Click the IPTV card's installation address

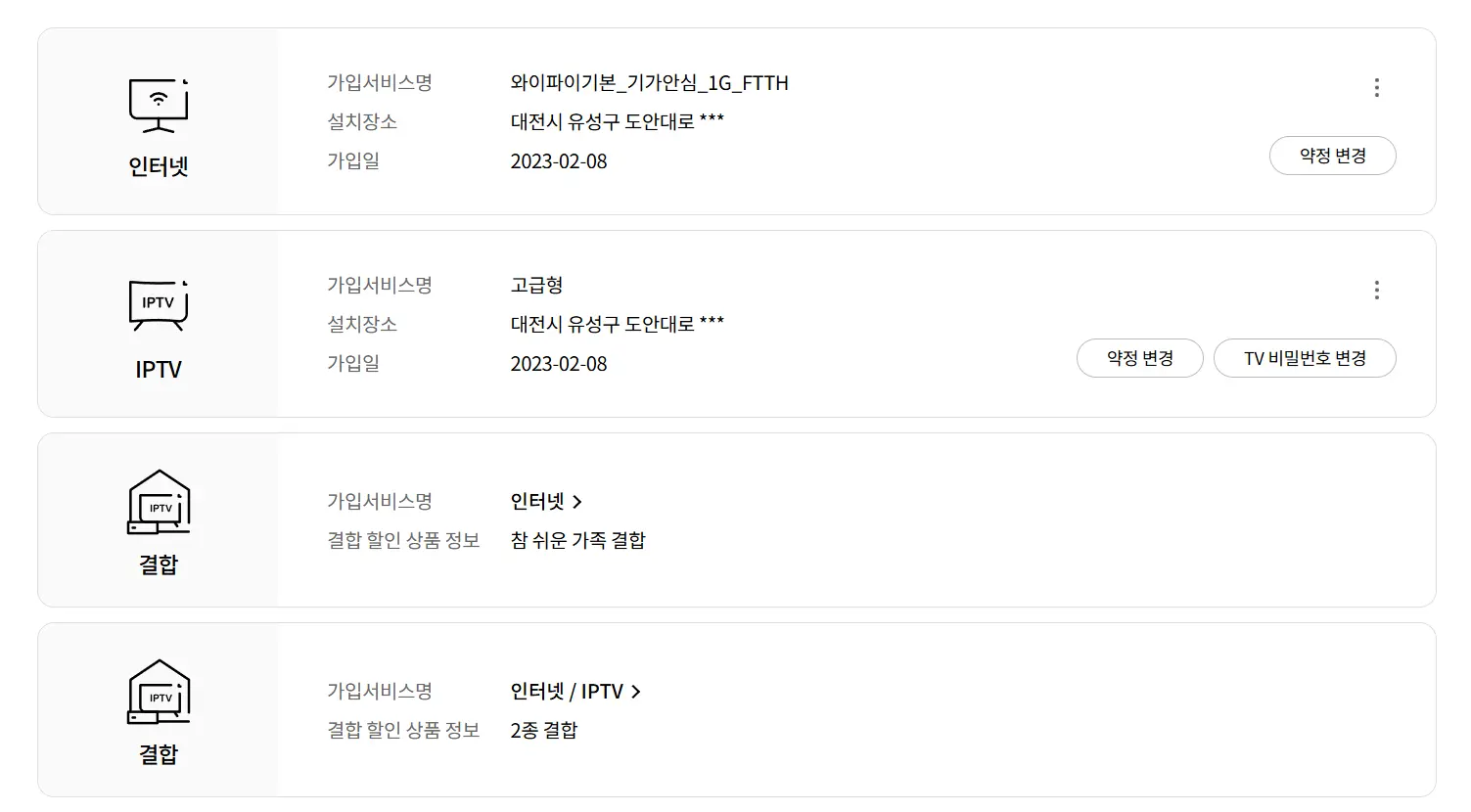(x=617, y=325)
